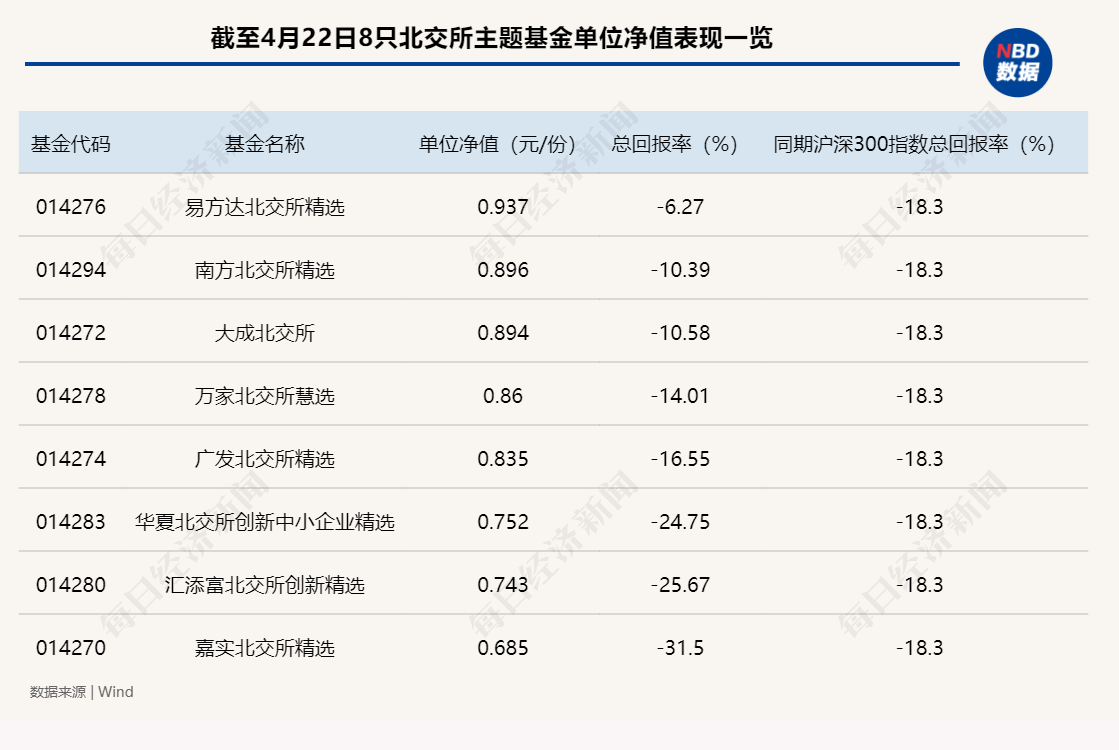Select fund name 万家北交所慧选
Screen dimensions: 1119x750
click(265, 395)
